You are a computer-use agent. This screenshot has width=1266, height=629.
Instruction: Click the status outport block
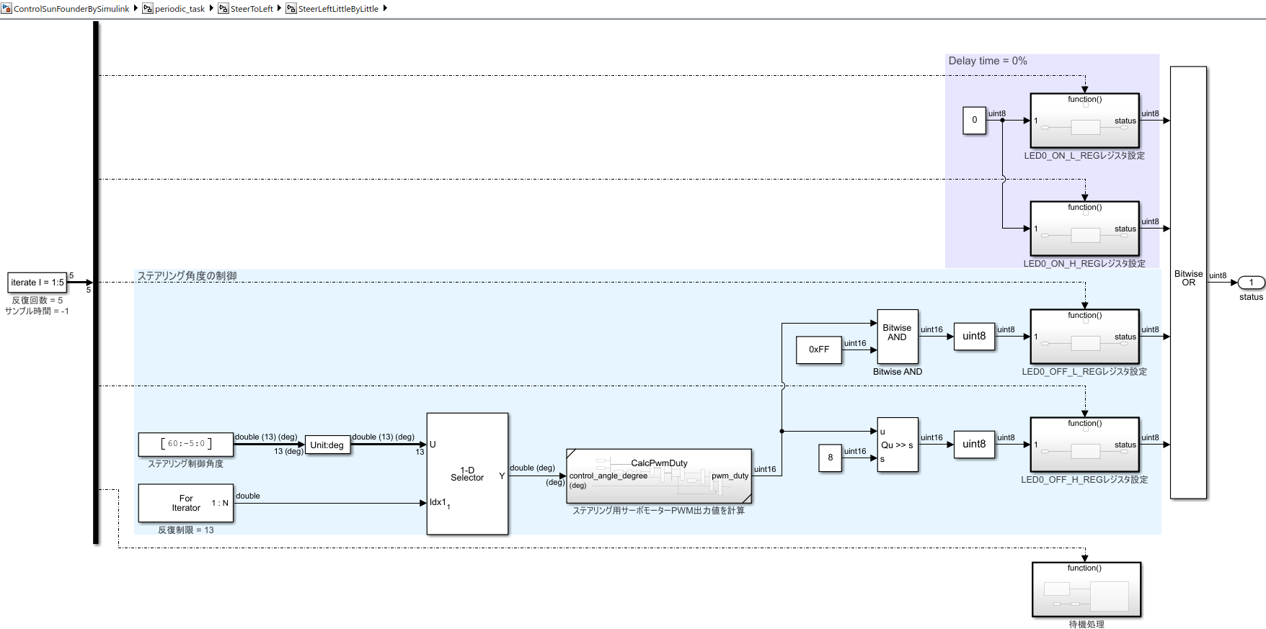coord(1251,283)
